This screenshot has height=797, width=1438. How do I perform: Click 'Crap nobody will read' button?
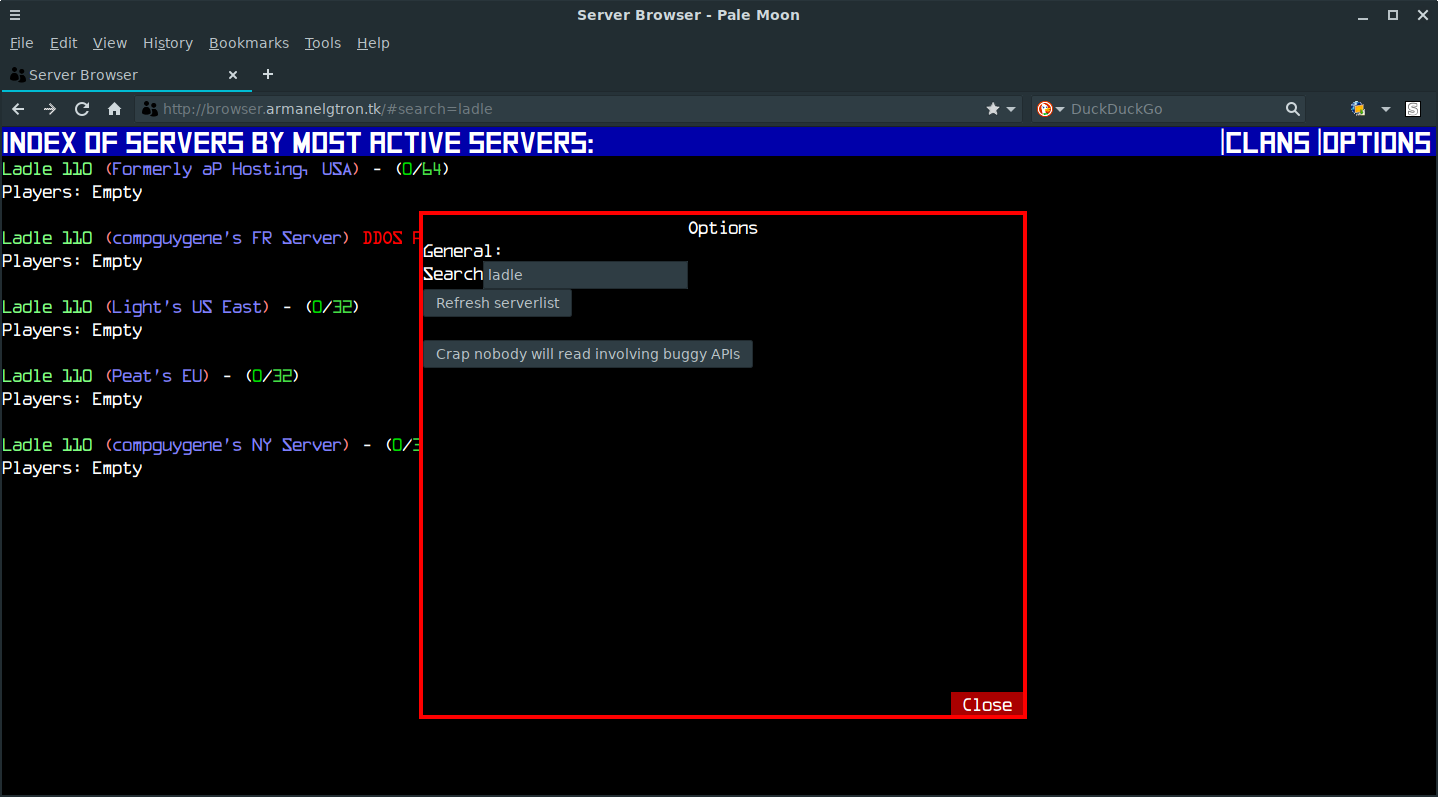(x=587, y=354)
